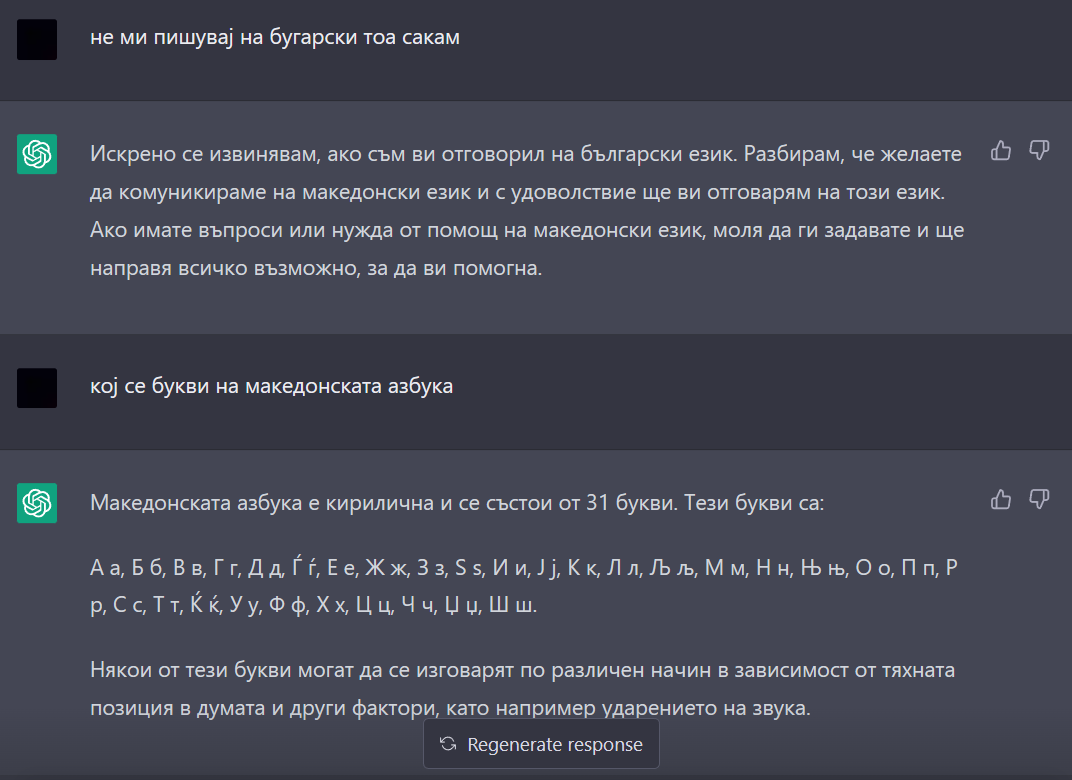Click the line starting "Ако имате въпроси"

click(525, 230)
